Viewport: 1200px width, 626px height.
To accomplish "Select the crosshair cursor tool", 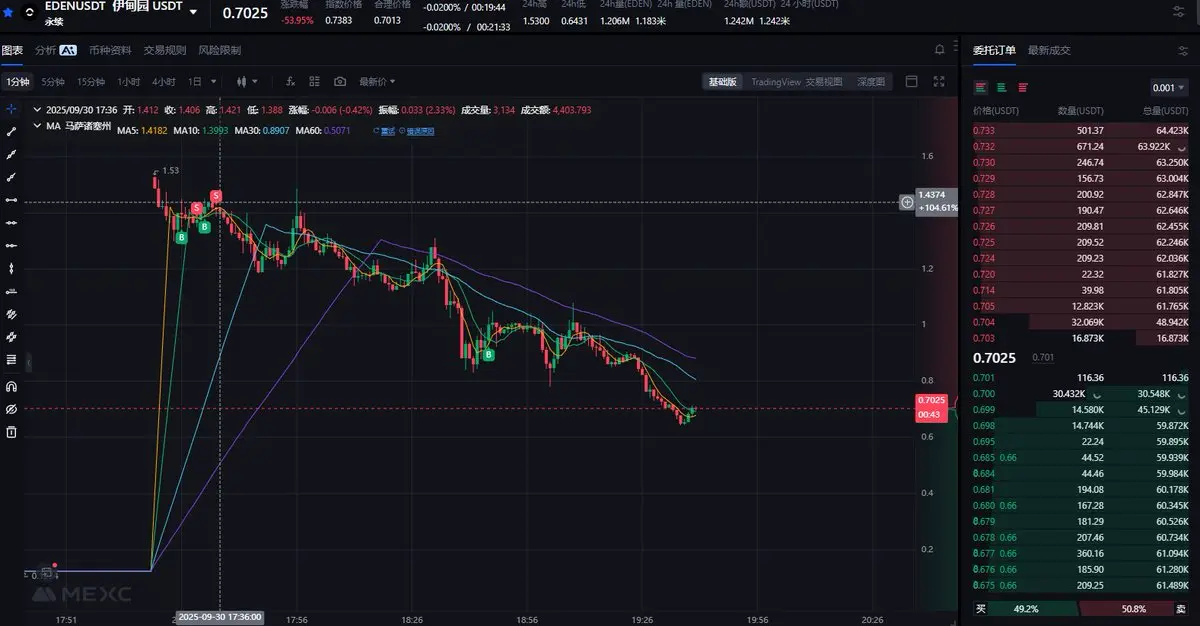I will pos(11,109).
